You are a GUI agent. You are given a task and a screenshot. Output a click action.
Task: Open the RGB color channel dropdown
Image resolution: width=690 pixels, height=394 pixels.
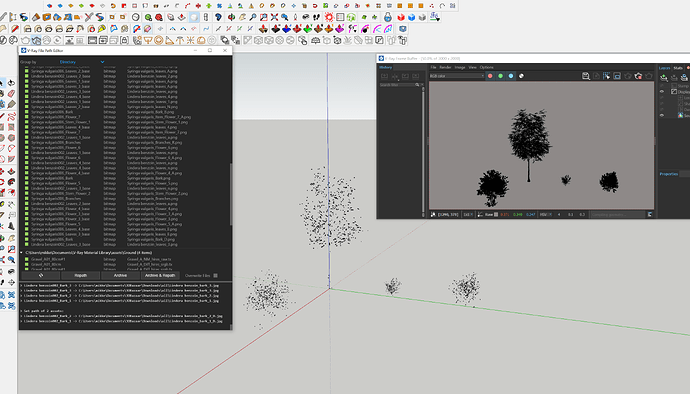click(457, 76)
